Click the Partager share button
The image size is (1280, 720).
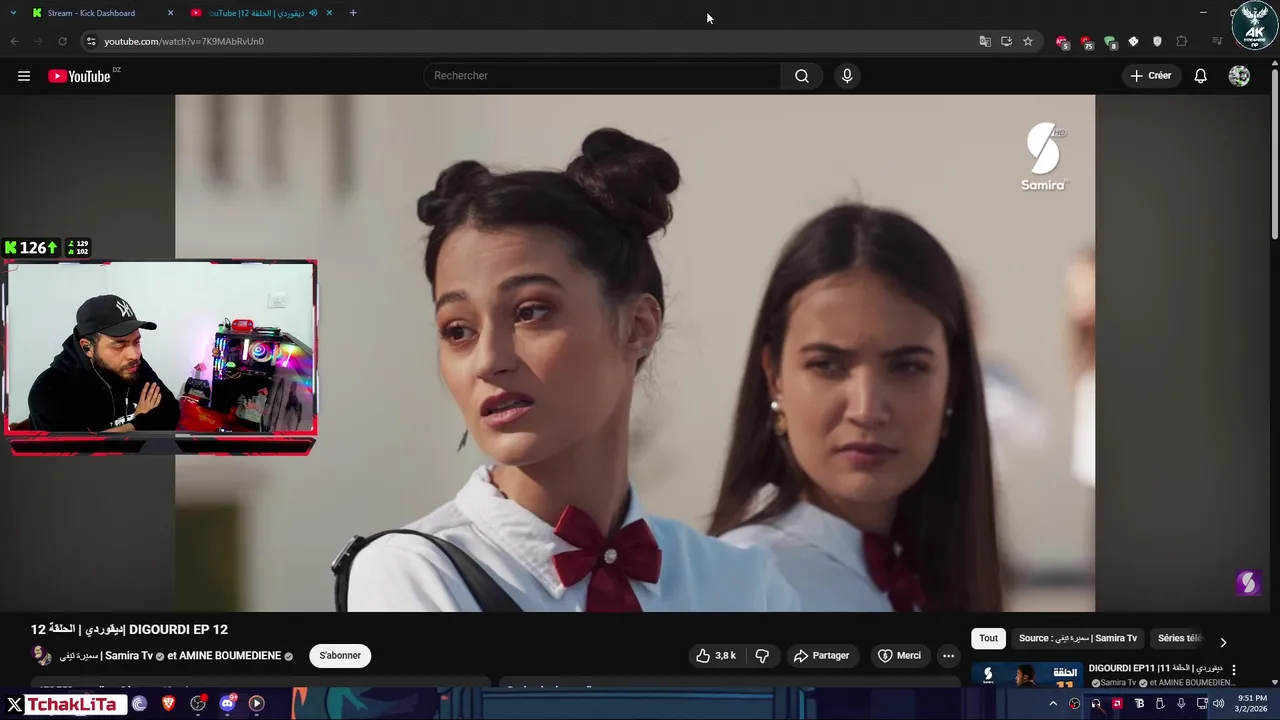(821, 656)
